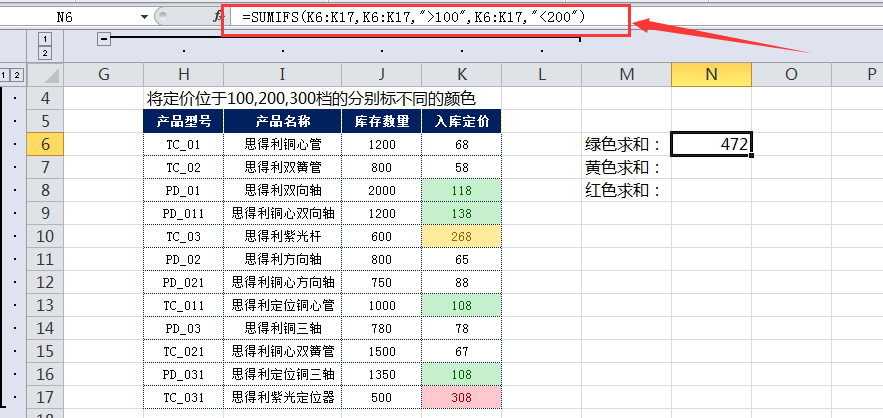Select column header G
Screen dimensions: 883x418
(x=104, y=74)
